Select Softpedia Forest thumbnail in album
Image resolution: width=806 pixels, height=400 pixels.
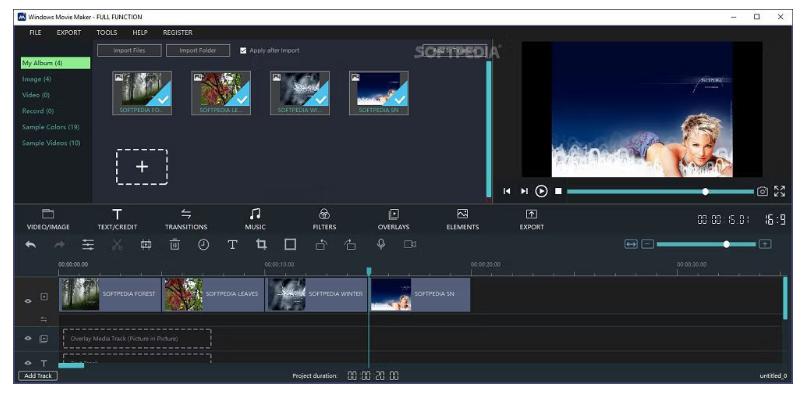tap(142, 93)
